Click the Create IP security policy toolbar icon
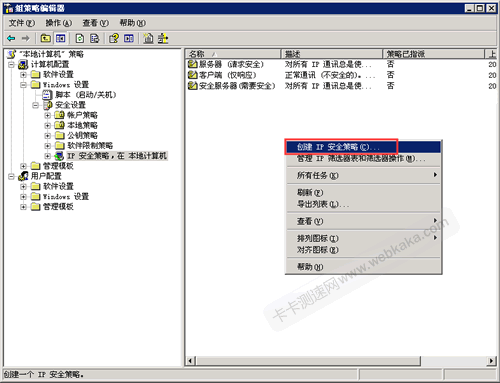Viewport: 500px width, 383px height. click(148, 39)
